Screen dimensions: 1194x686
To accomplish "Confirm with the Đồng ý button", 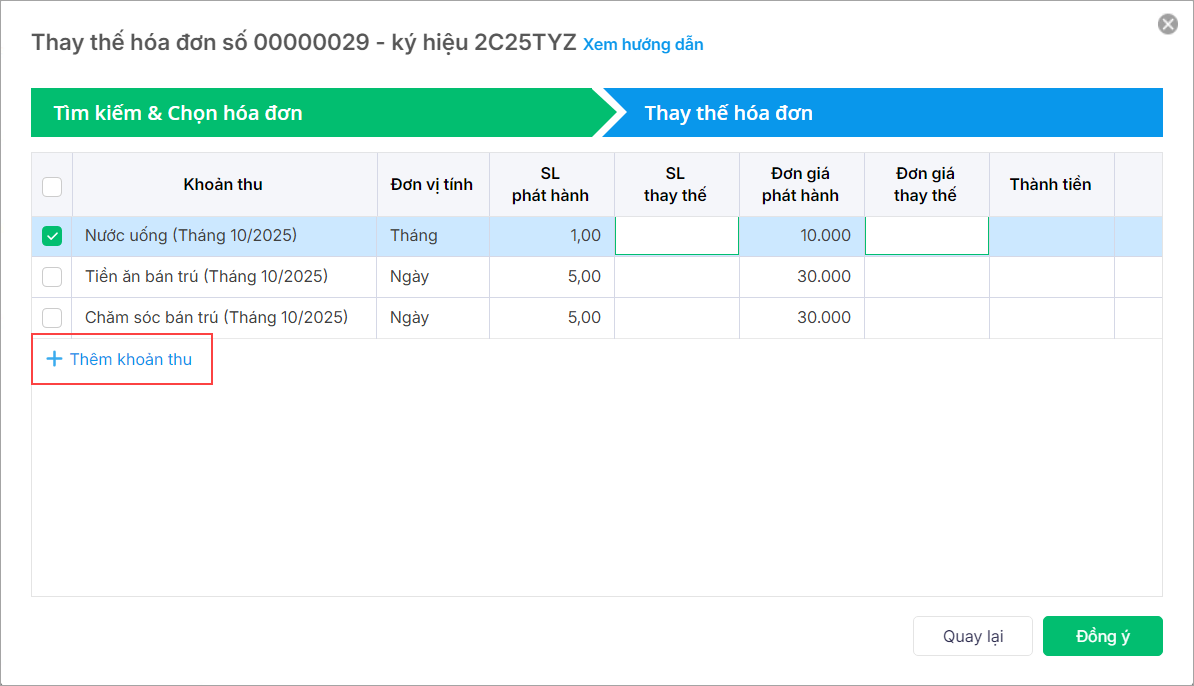I will [1102, 636].
